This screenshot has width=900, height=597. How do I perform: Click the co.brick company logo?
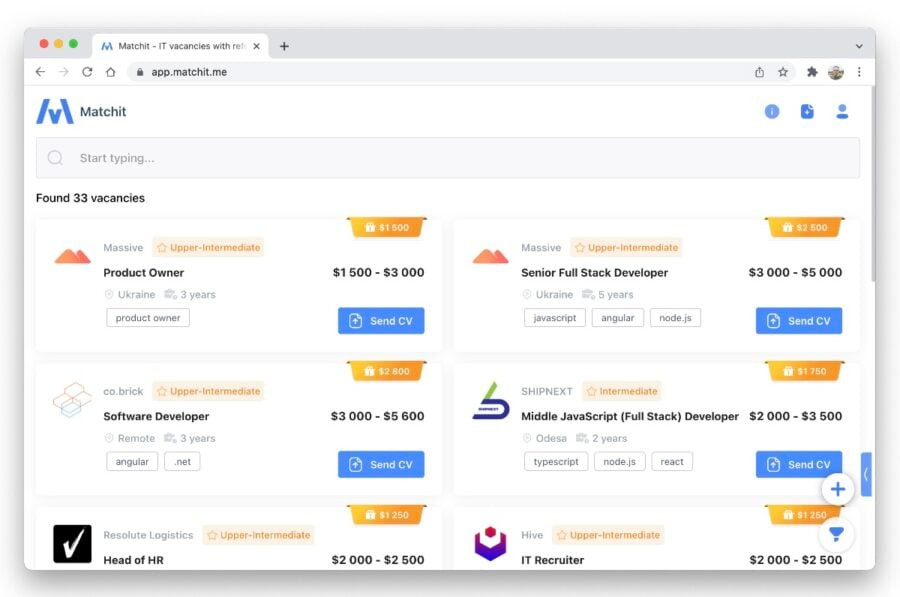72,400
